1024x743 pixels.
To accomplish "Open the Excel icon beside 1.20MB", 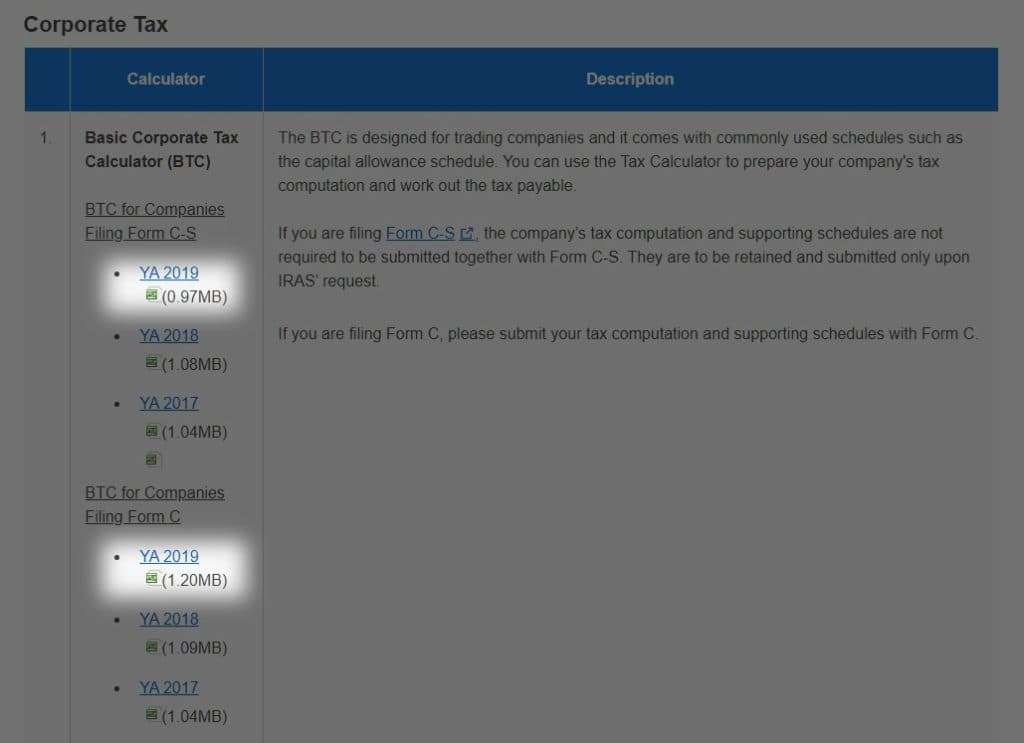I will tap(152, 576).
